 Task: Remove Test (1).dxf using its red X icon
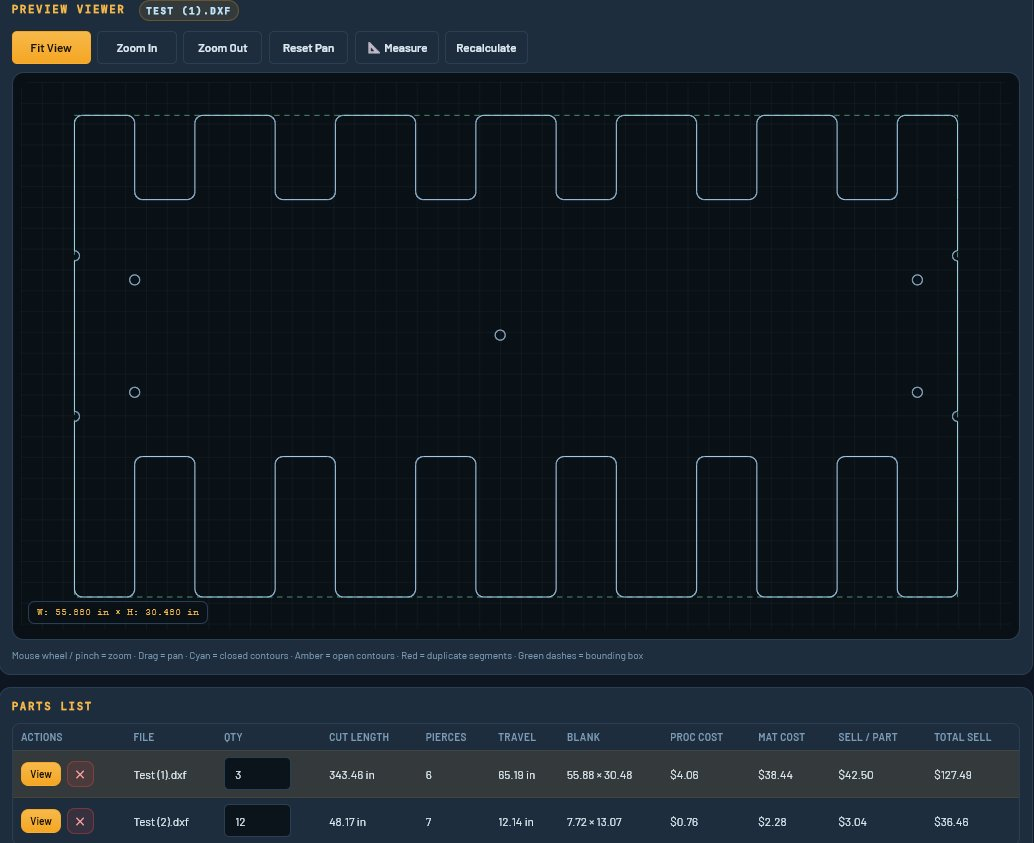pyautogui.click(x=80, y=774)
